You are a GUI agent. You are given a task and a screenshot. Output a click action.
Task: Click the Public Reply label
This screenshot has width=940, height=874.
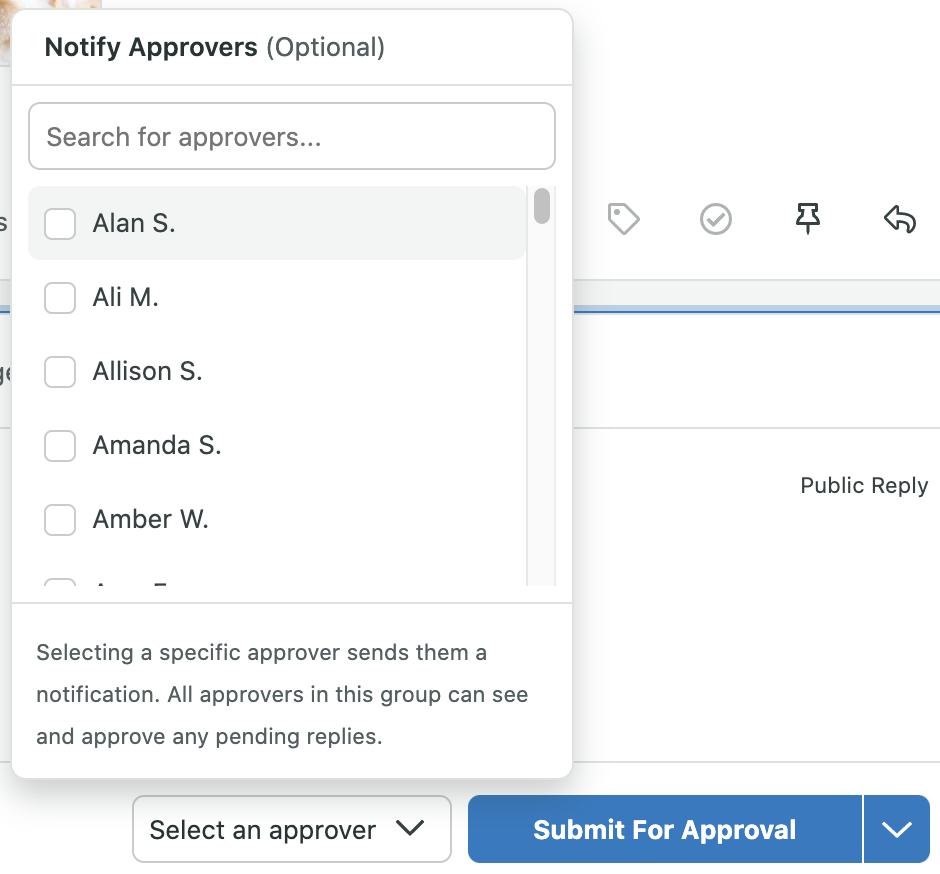coord(864,486)
